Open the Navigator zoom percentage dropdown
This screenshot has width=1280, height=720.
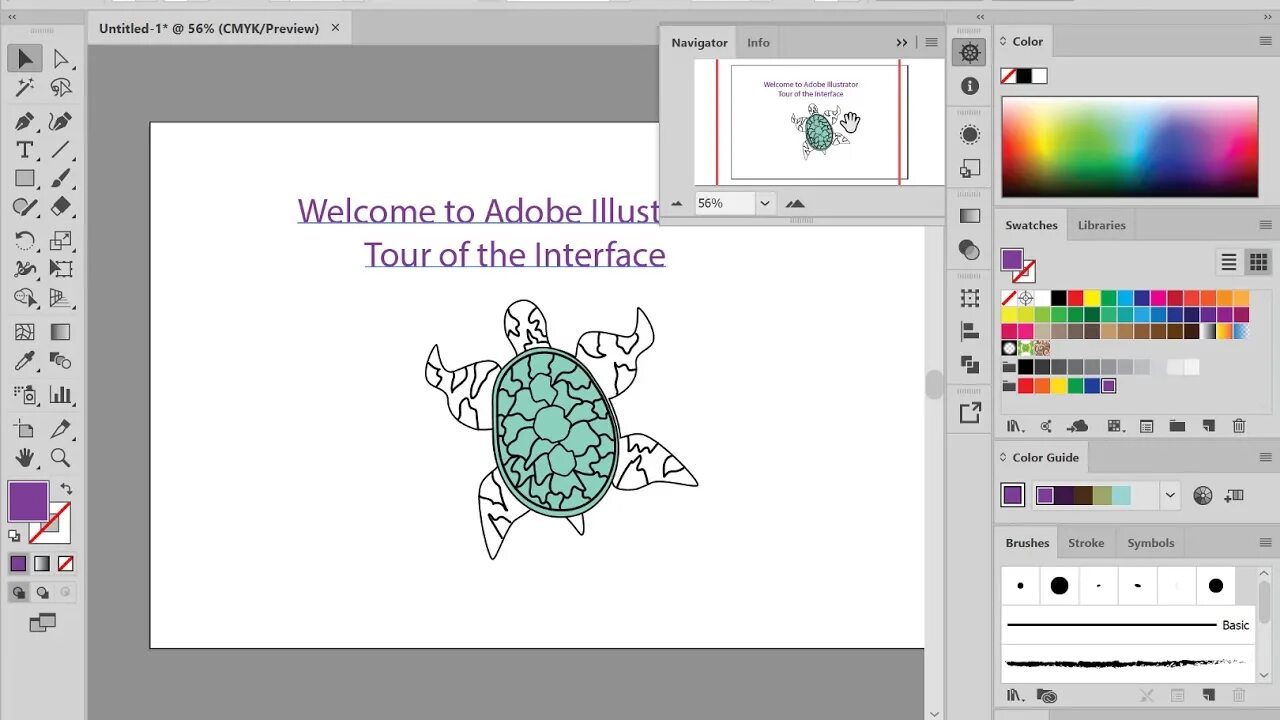tap(765, 203)
